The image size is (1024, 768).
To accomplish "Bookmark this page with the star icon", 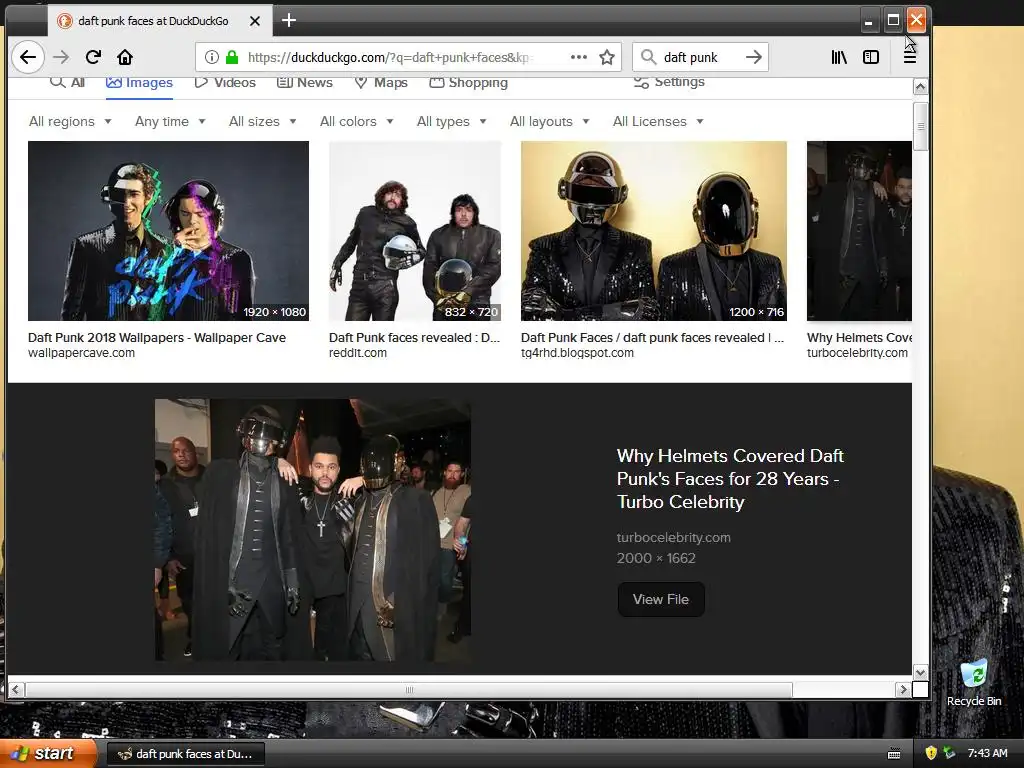I will click(607, 57).
